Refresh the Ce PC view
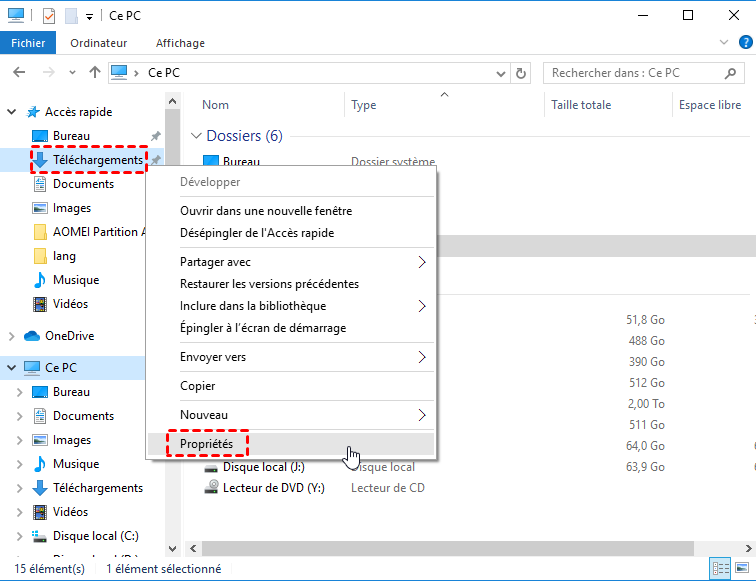This screenshot has height=581, width=756. point(521,73)
